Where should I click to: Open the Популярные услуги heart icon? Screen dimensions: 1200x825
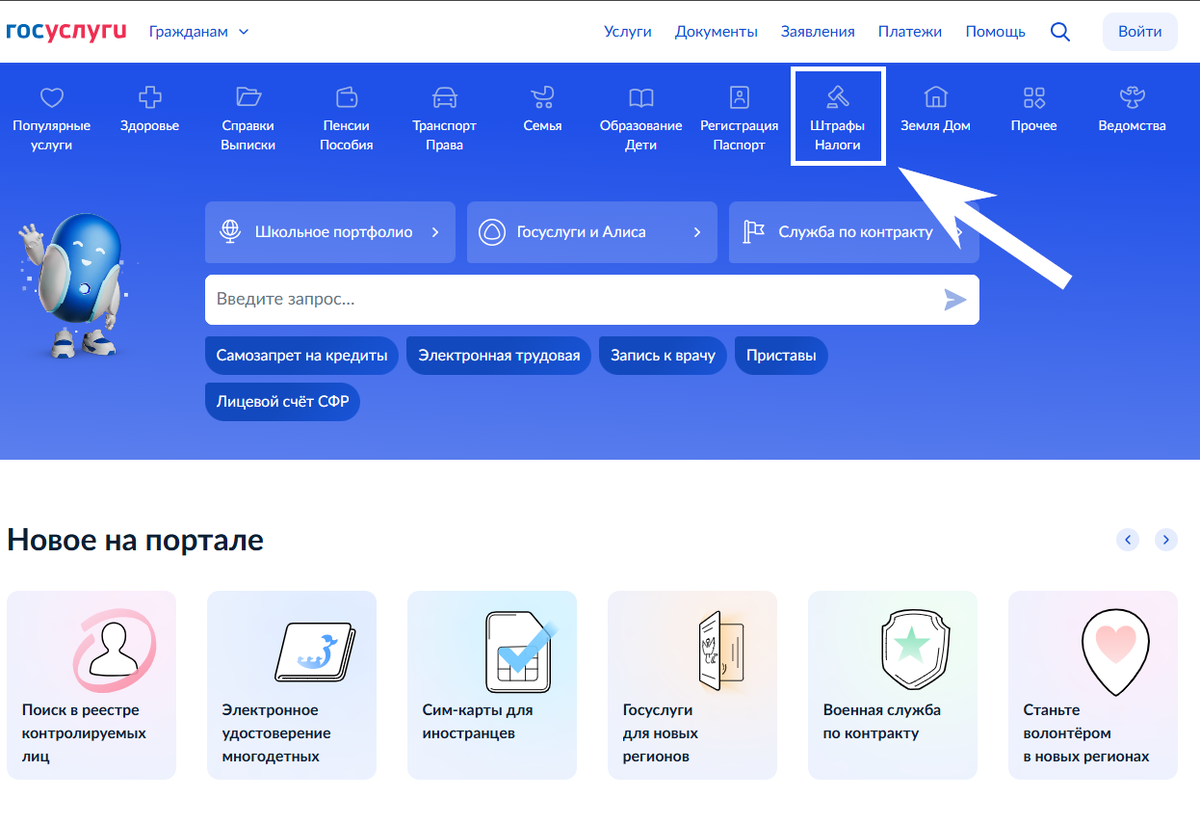(x=51, y=97)
